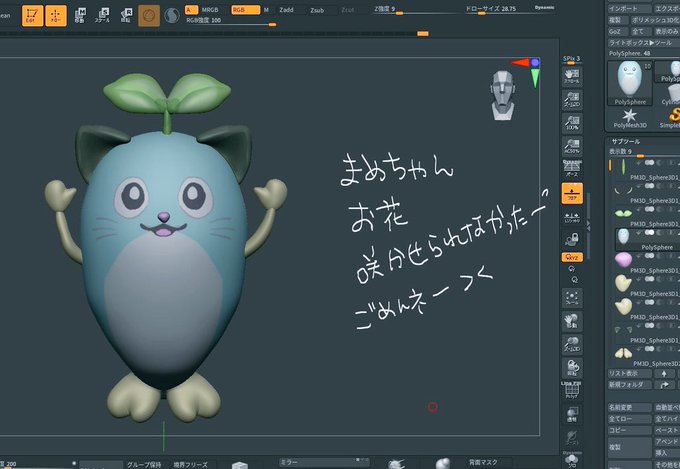Click the AC50% half-size antialias icon
The width and height of the screenshot is (680, 469).
pyautogui.click(x=572, y=147)
